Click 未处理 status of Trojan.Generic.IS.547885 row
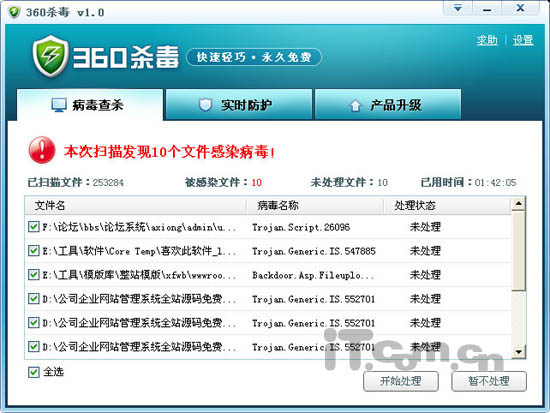The width and height of the screenshot is (550, 413). tap(425, 251)
